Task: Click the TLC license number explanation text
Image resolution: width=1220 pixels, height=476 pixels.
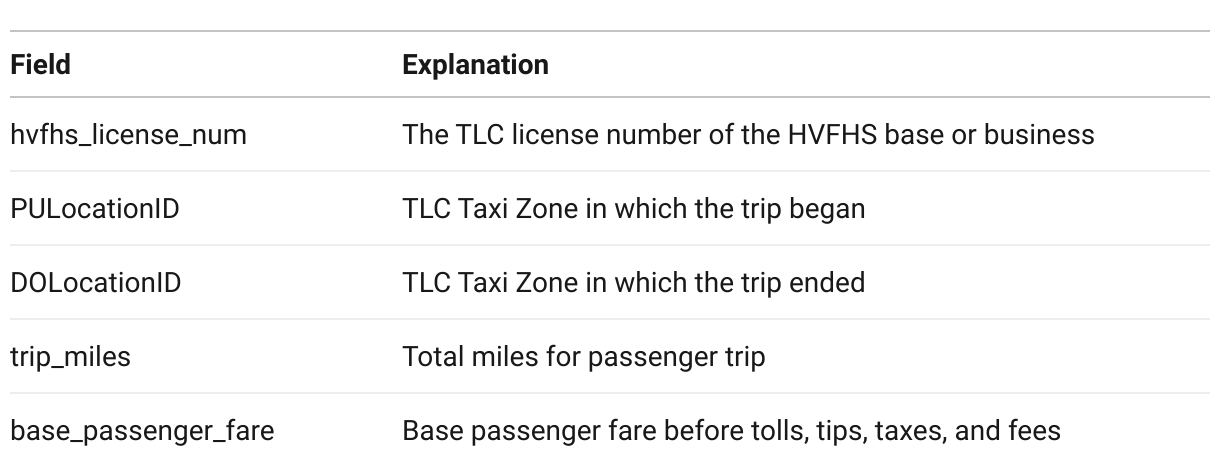Action: point(748,134)
